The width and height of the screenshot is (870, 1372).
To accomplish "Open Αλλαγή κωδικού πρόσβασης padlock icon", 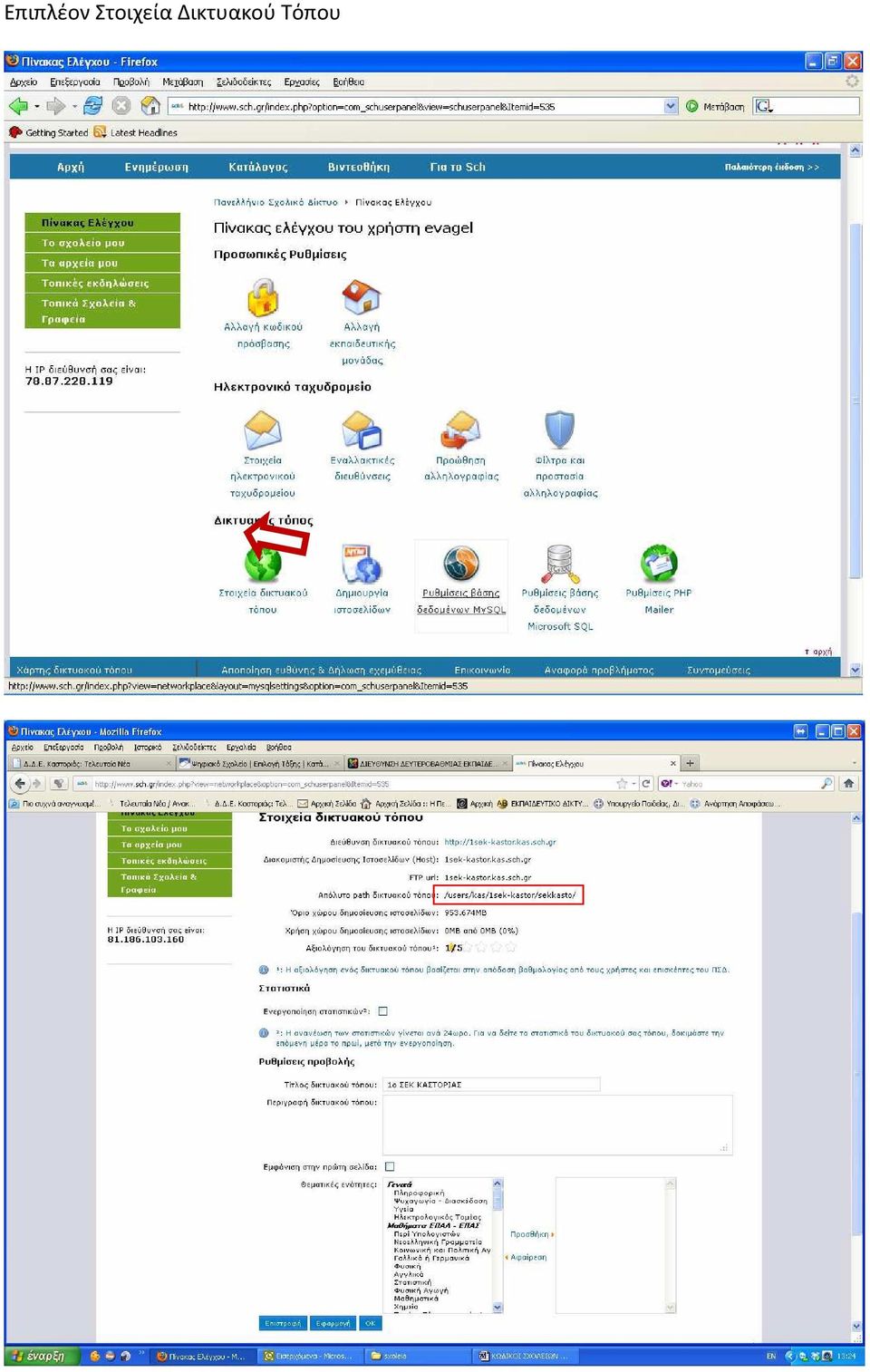I will [x=263, y=297].
